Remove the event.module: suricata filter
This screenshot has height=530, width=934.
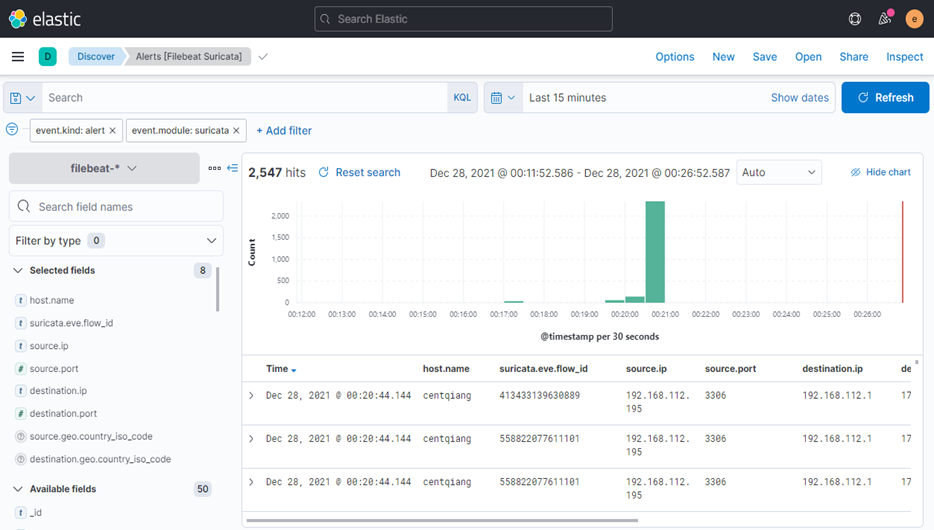[x=237, y=131]
